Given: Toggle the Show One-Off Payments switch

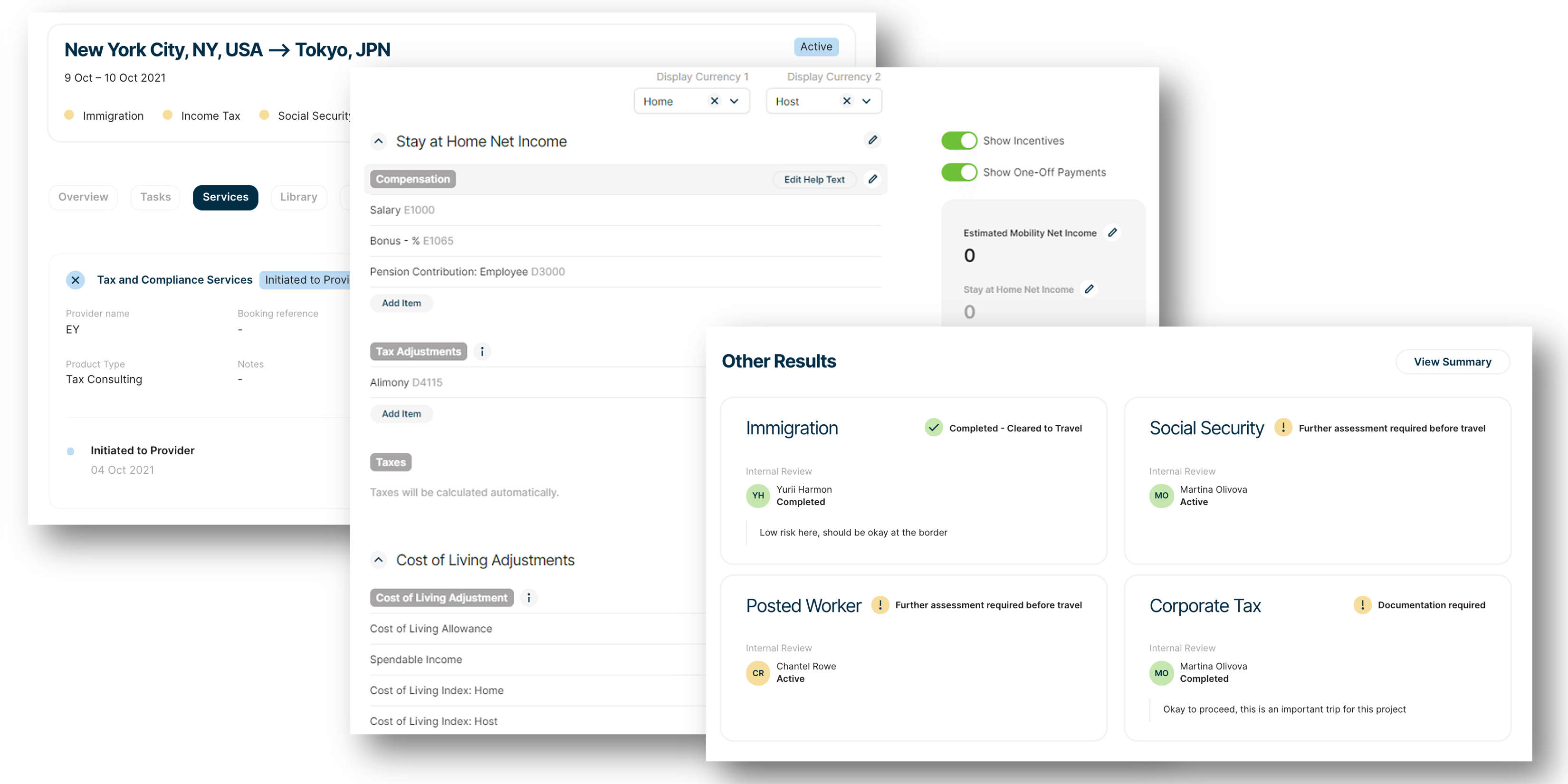Looking at the screenshot, I should (958, 172).
